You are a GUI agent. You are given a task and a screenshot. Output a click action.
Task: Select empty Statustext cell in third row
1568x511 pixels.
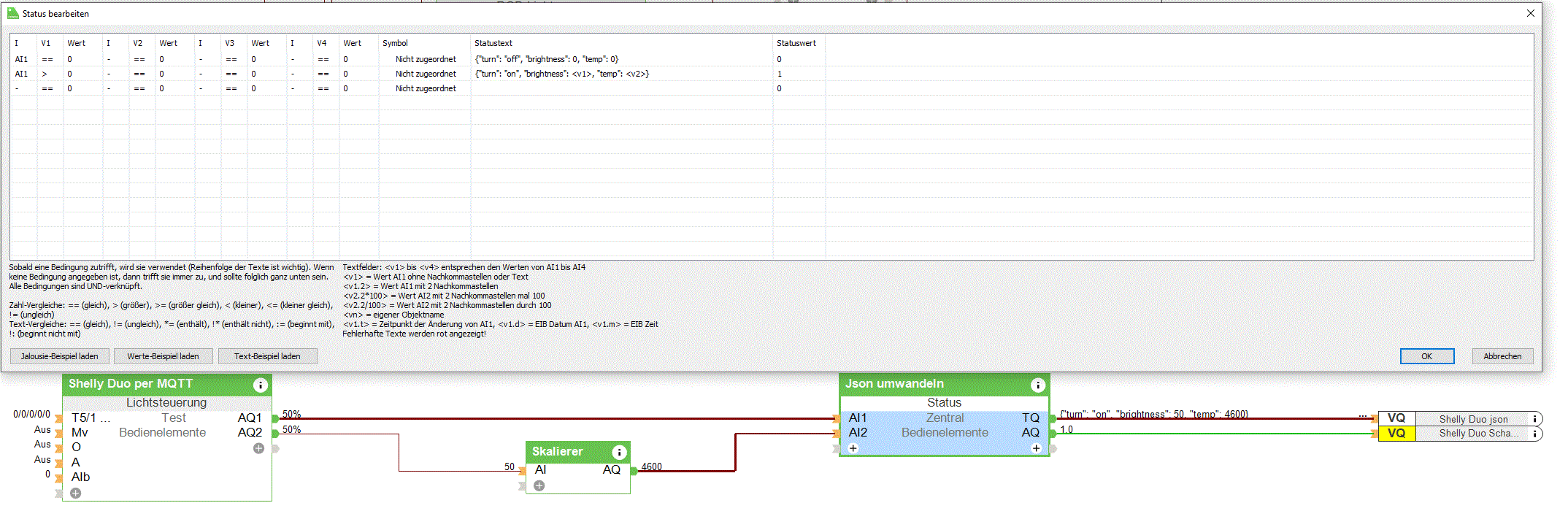621,88
